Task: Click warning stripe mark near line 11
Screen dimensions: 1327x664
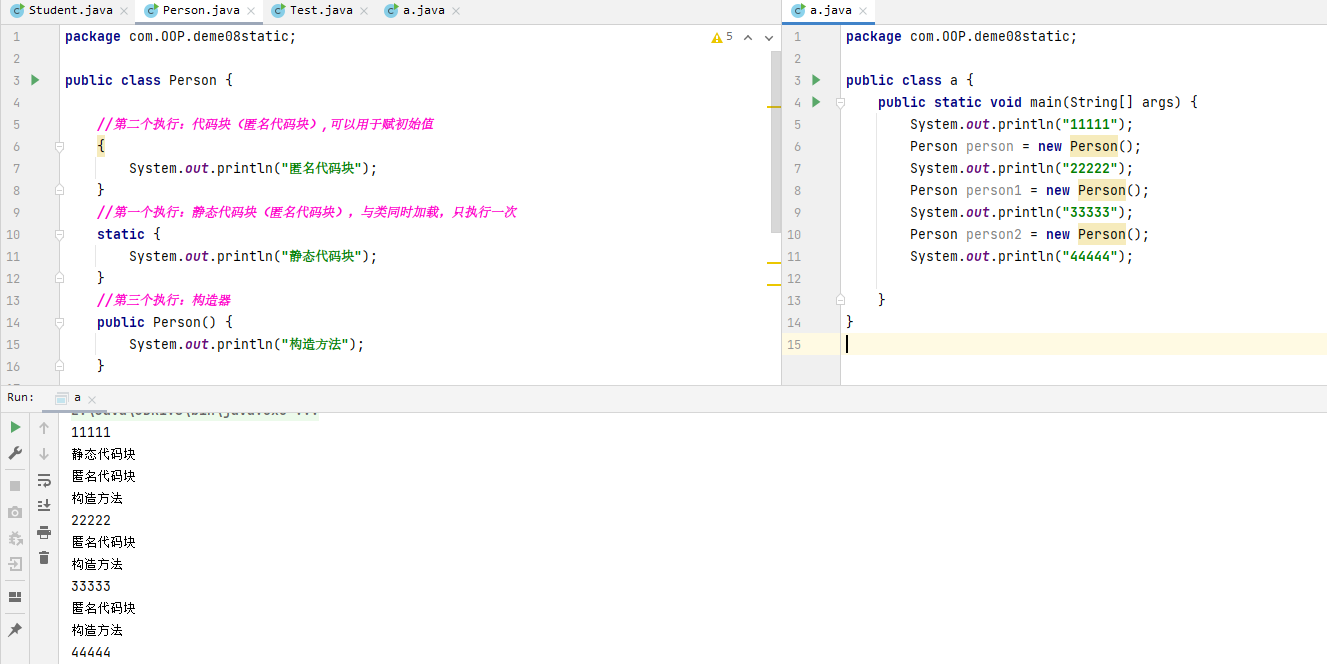Action: pos(773,262)
